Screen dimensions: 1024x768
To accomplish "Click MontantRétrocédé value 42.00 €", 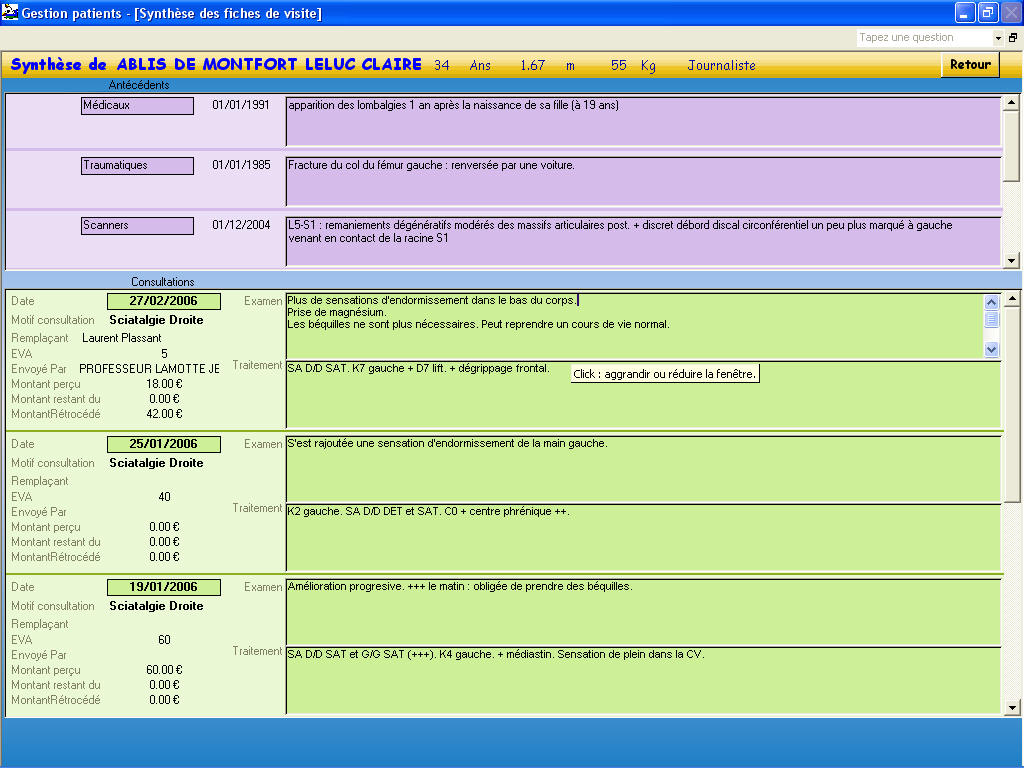I will tap(164, 414).
